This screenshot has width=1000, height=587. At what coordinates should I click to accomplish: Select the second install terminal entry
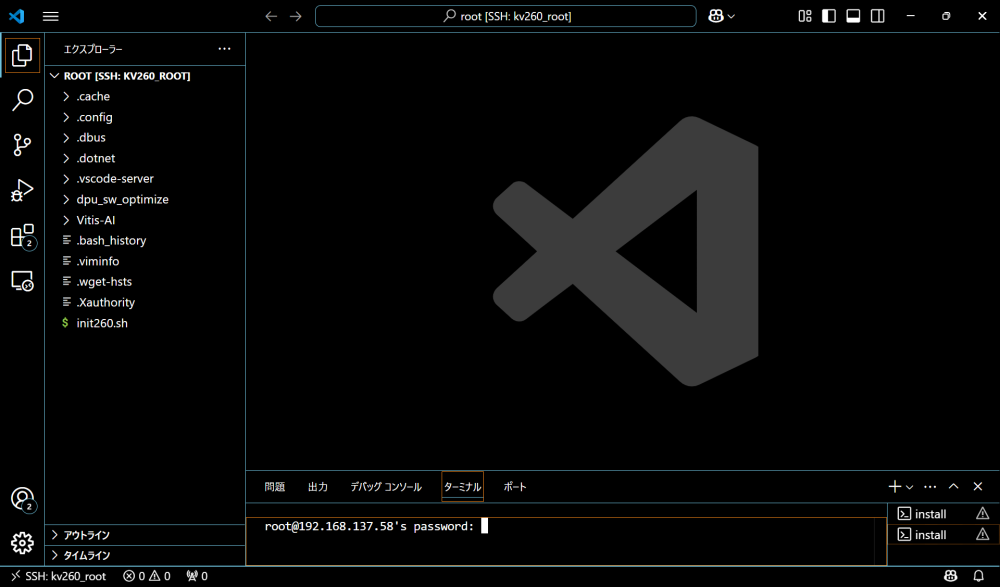943,535
